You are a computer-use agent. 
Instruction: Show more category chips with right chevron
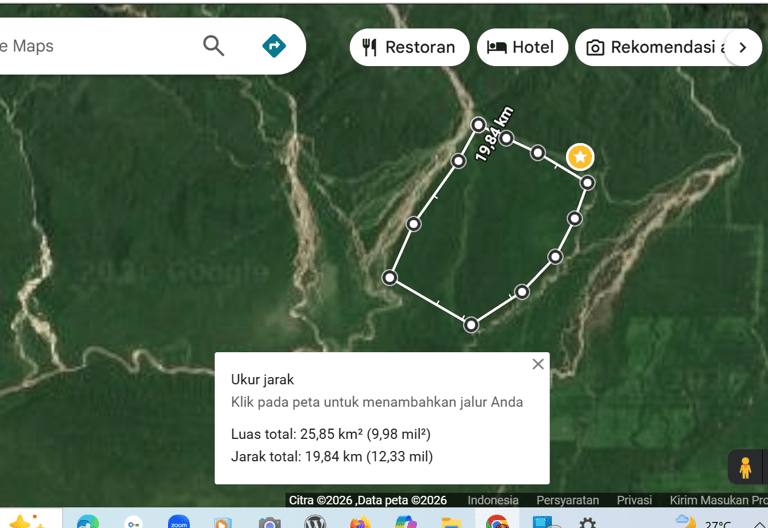coord(743,47)
